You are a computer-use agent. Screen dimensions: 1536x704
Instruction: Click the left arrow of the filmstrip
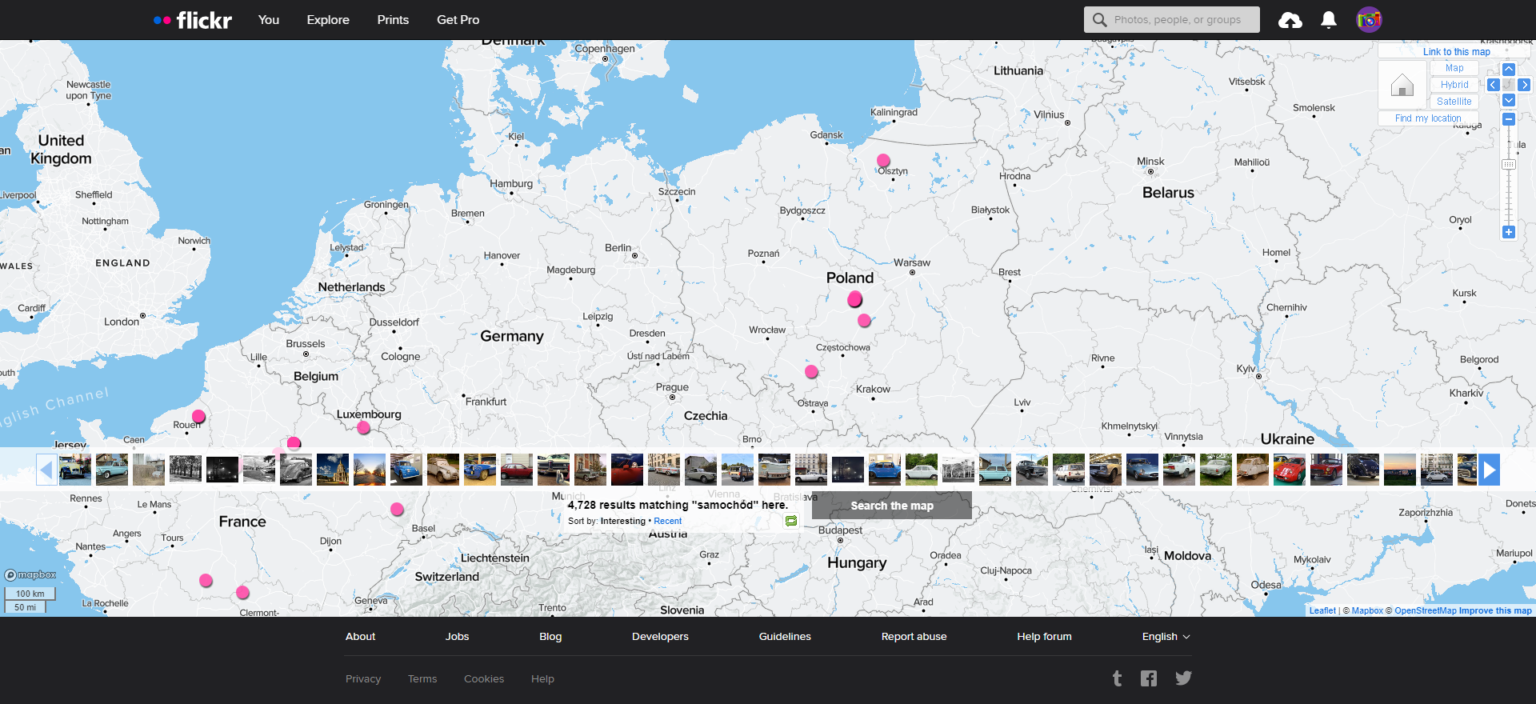(x=46, y=469)
